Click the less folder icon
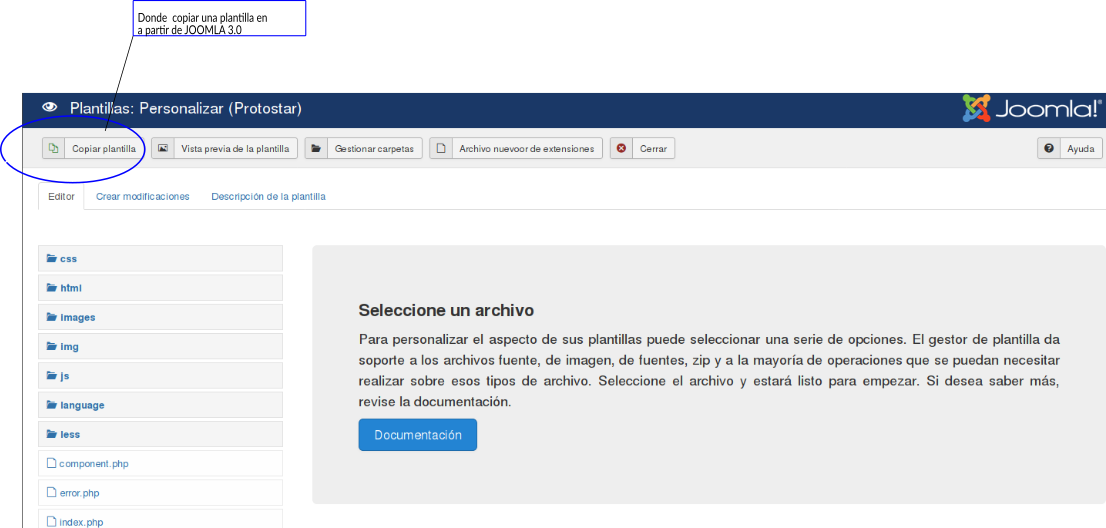The image size is (1106, 528). 51,434
